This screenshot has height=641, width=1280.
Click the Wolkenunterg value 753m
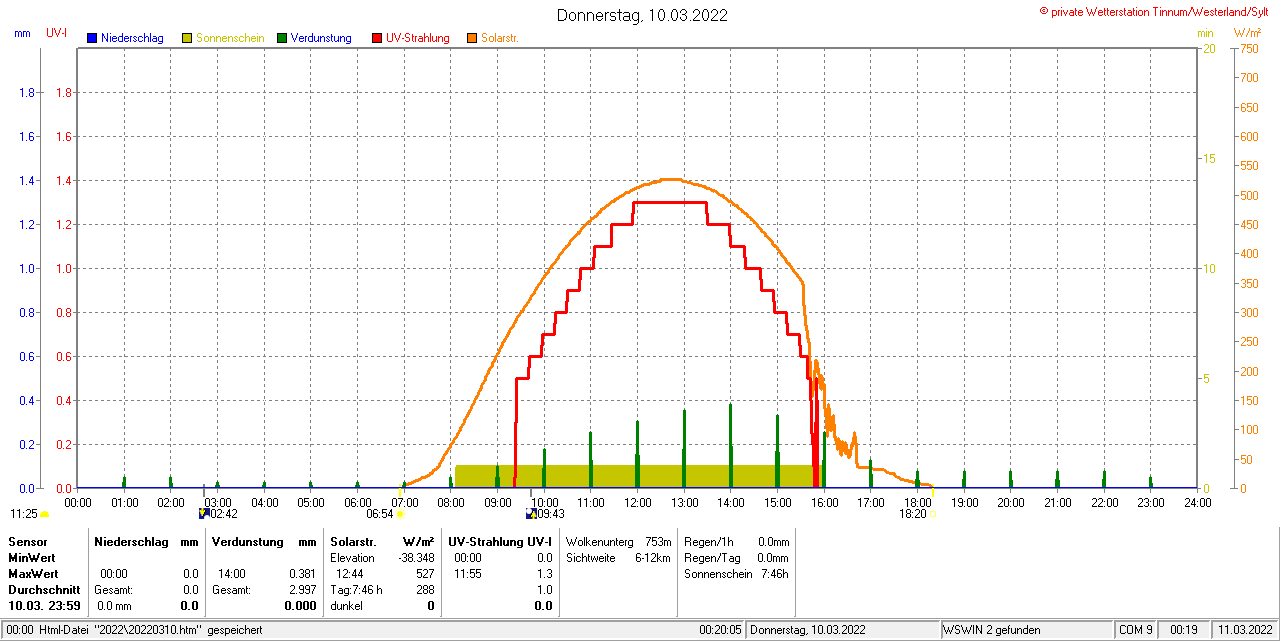click(x=658, y=541)
